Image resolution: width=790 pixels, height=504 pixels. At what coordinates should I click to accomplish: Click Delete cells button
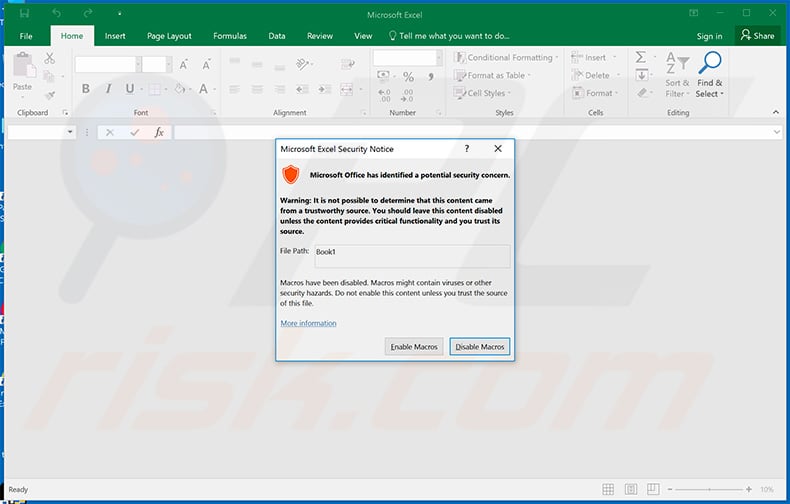pyautogui.click(x=596, y=75)
